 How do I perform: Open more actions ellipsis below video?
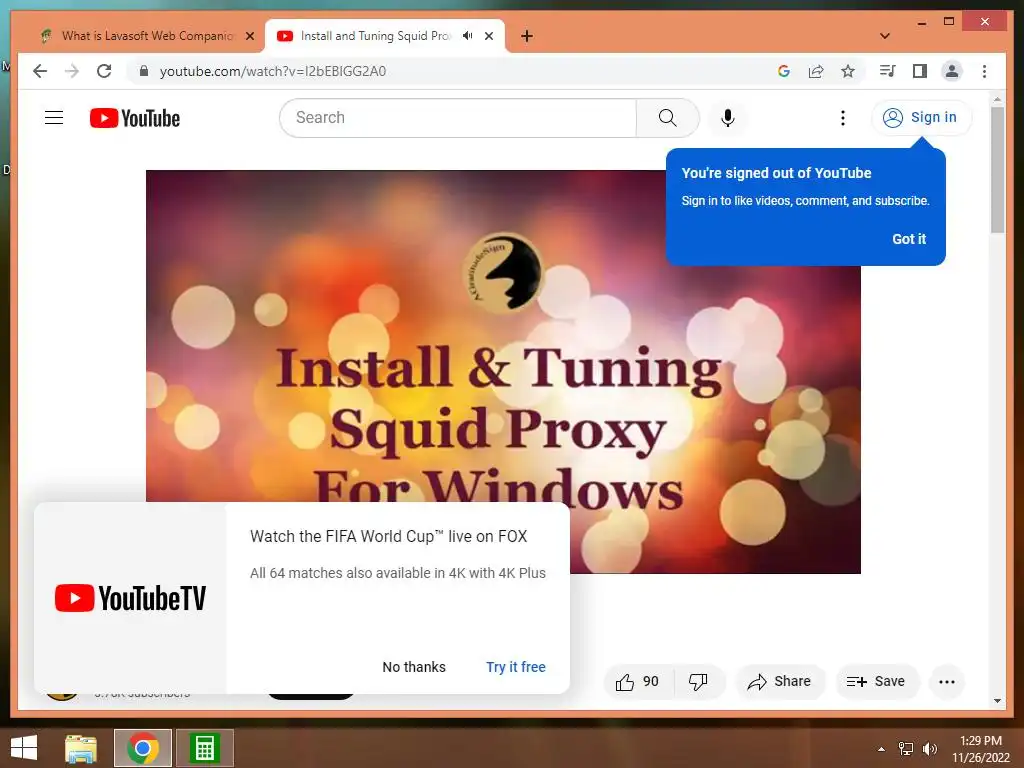(946, 682)
